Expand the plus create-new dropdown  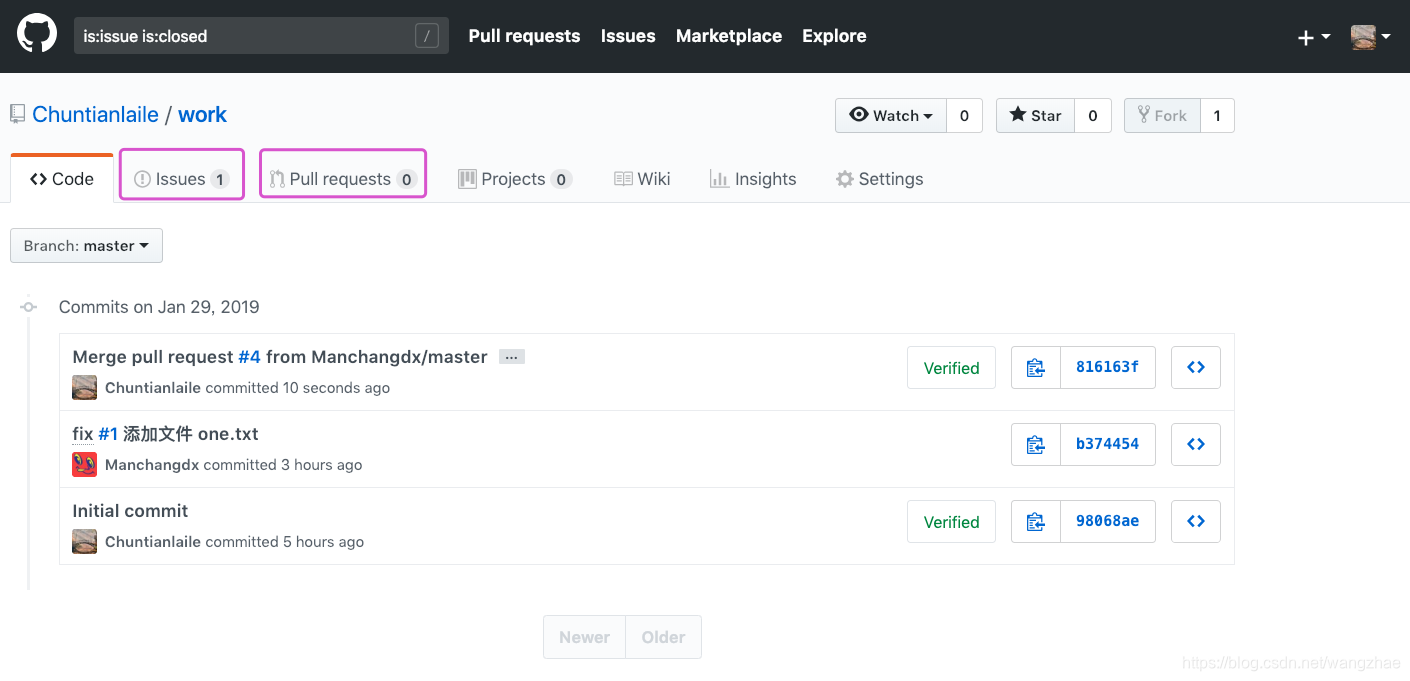point(1313,37)
